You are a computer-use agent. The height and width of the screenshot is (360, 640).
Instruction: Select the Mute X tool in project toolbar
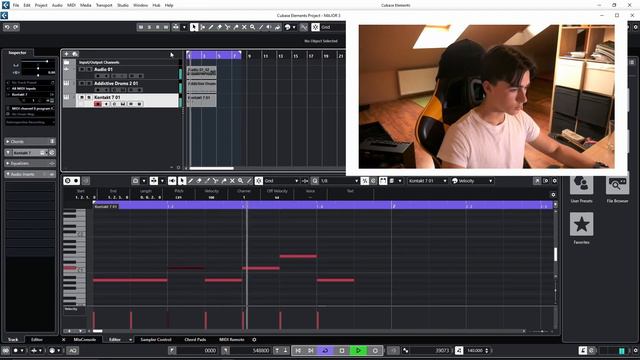[244, 27]
